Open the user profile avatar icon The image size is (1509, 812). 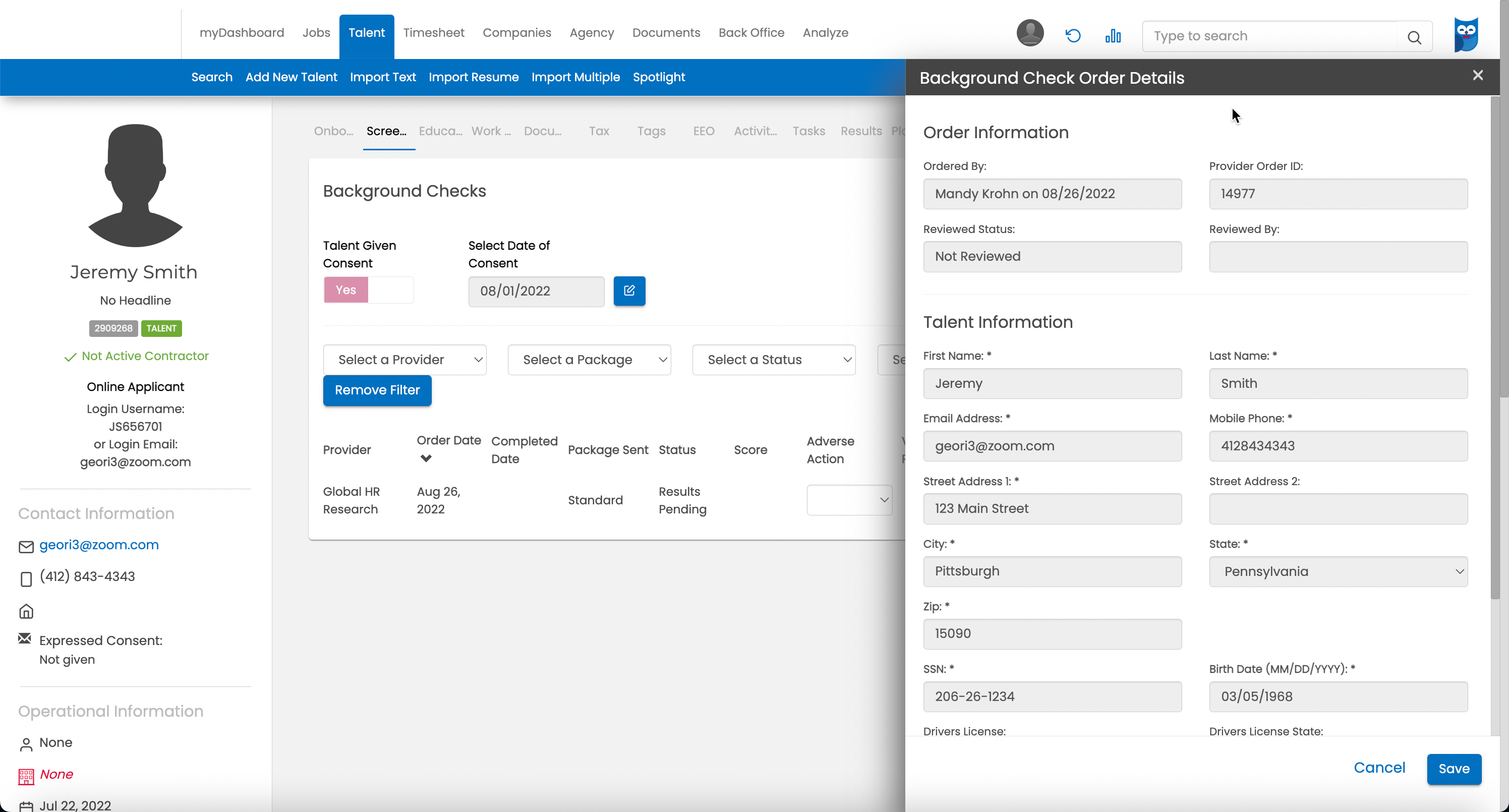pyautogui.click(x=1030, y=33)
